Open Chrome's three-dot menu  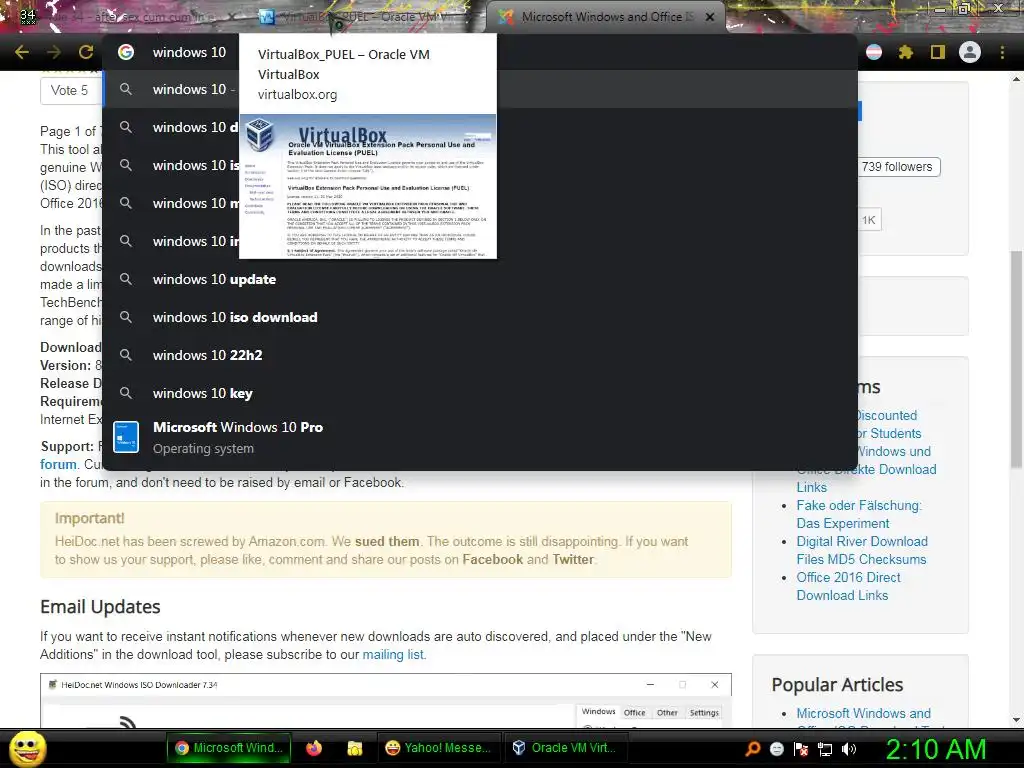coord(1002,52)
